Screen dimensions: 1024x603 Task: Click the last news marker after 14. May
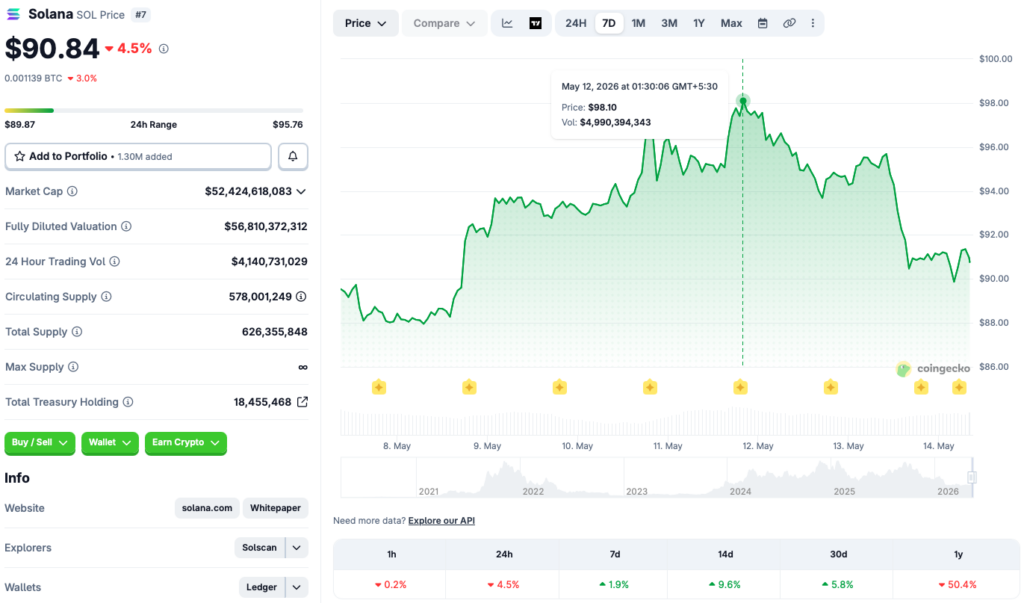pyautogui.click(x=959, y=387)
